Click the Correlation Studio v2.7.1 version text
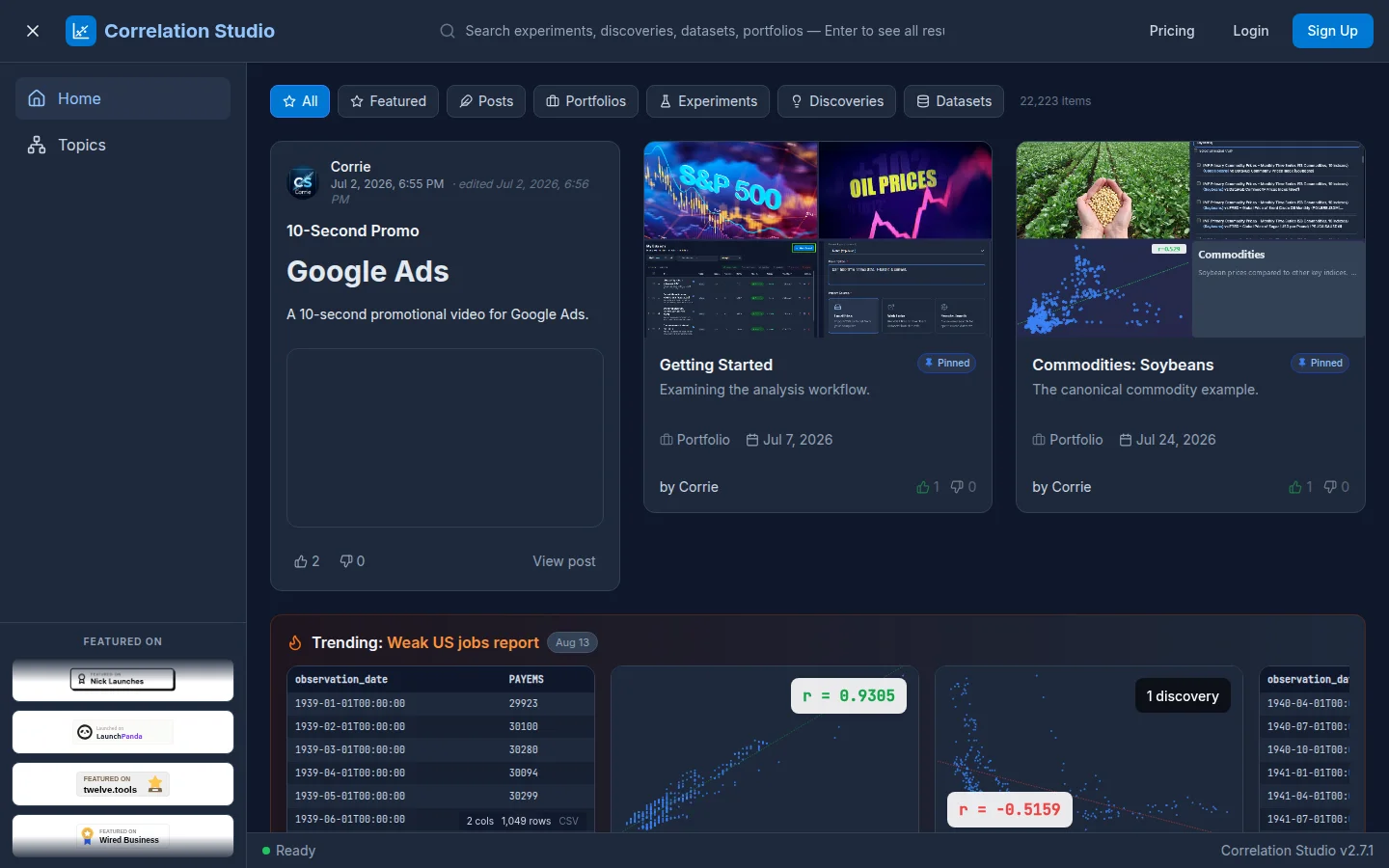 [1296, 851]
